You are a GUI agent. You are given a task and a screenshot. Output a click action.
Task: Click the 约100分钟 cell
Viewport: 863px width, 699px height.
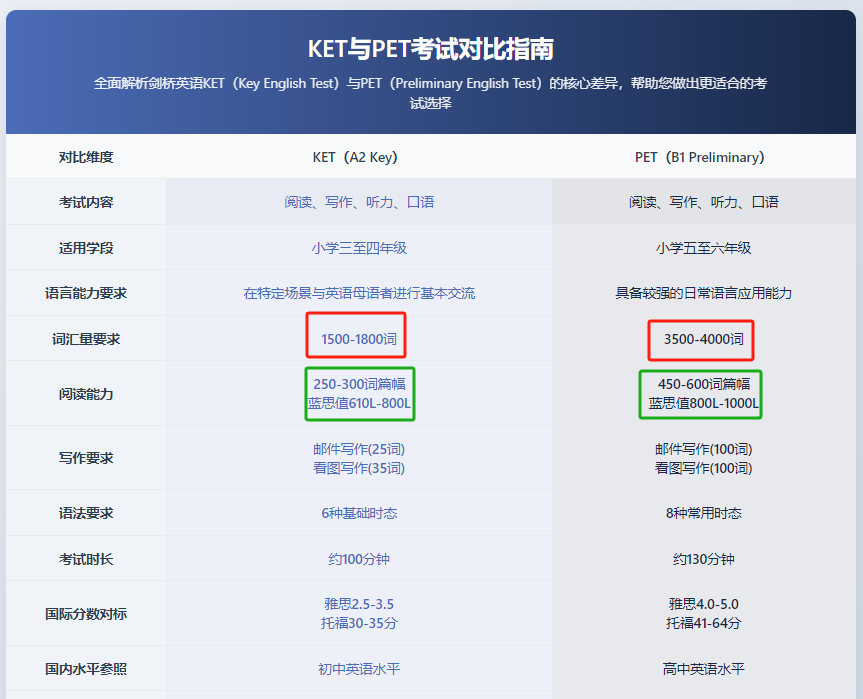point(359,559)
